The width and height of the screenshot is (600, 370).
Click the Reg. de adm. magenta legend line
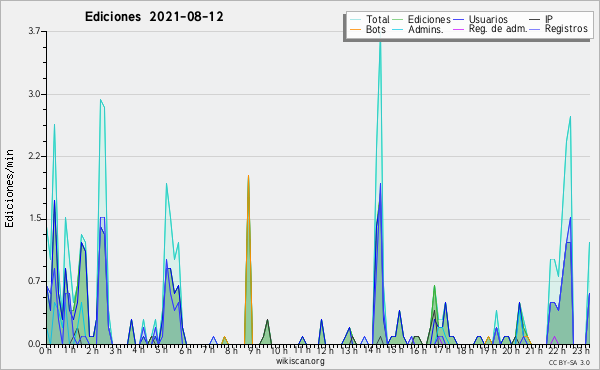pyautogui.click(x=458, y=29)
